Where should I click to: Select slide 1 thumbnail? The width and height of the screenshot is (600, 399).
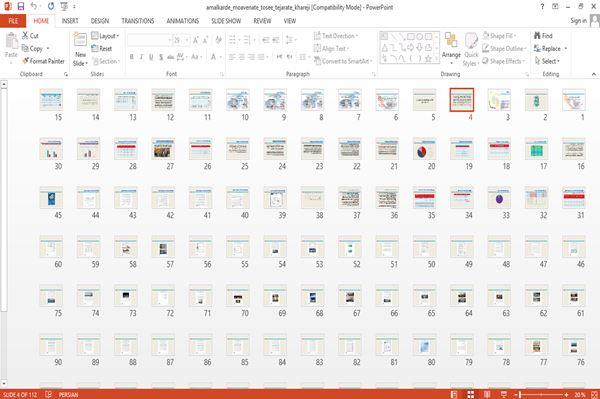(574, 100)
